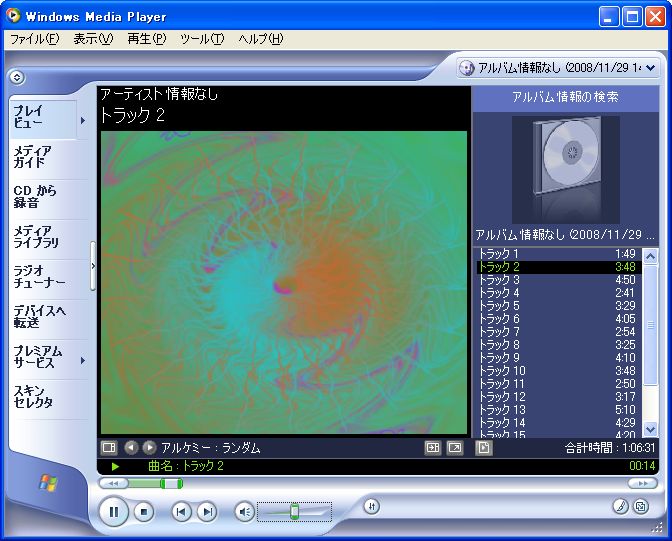Open the メディアガイド tab
The image size is (672, 541).
point(48,157)
